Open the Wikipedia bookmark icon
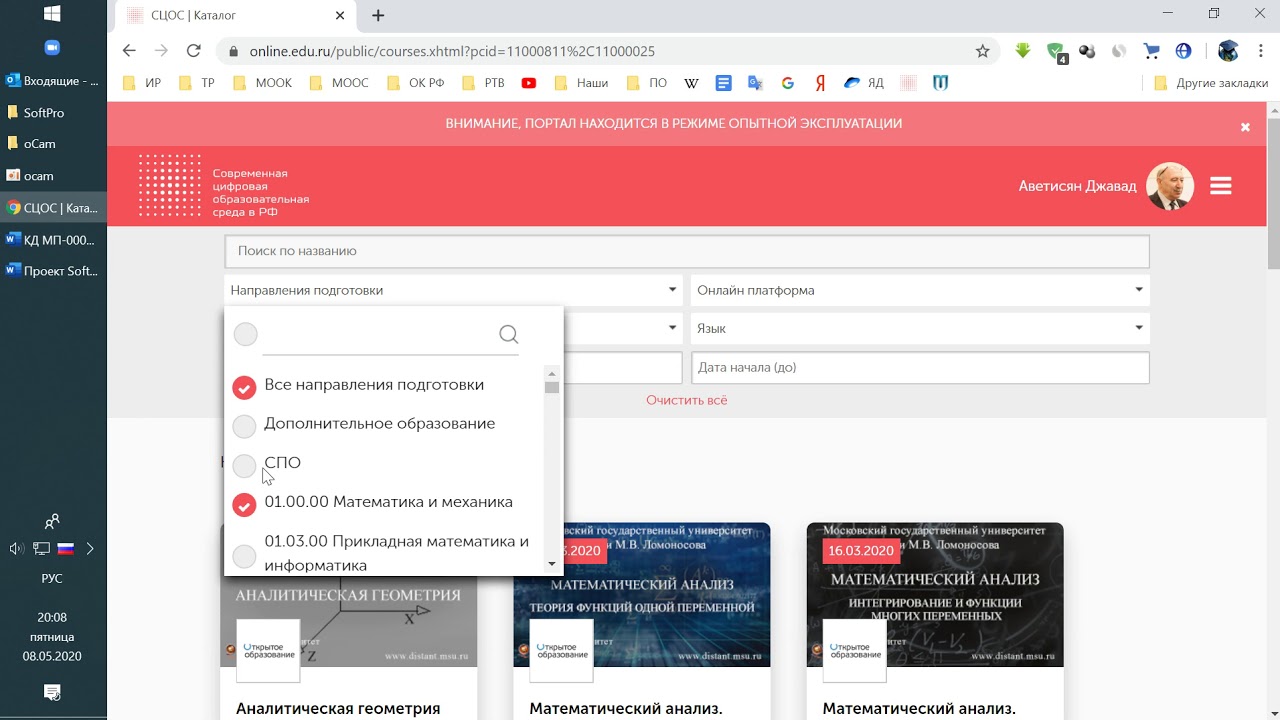The width and height of the screenshot is (1280, 720). (x=691, y=83)
